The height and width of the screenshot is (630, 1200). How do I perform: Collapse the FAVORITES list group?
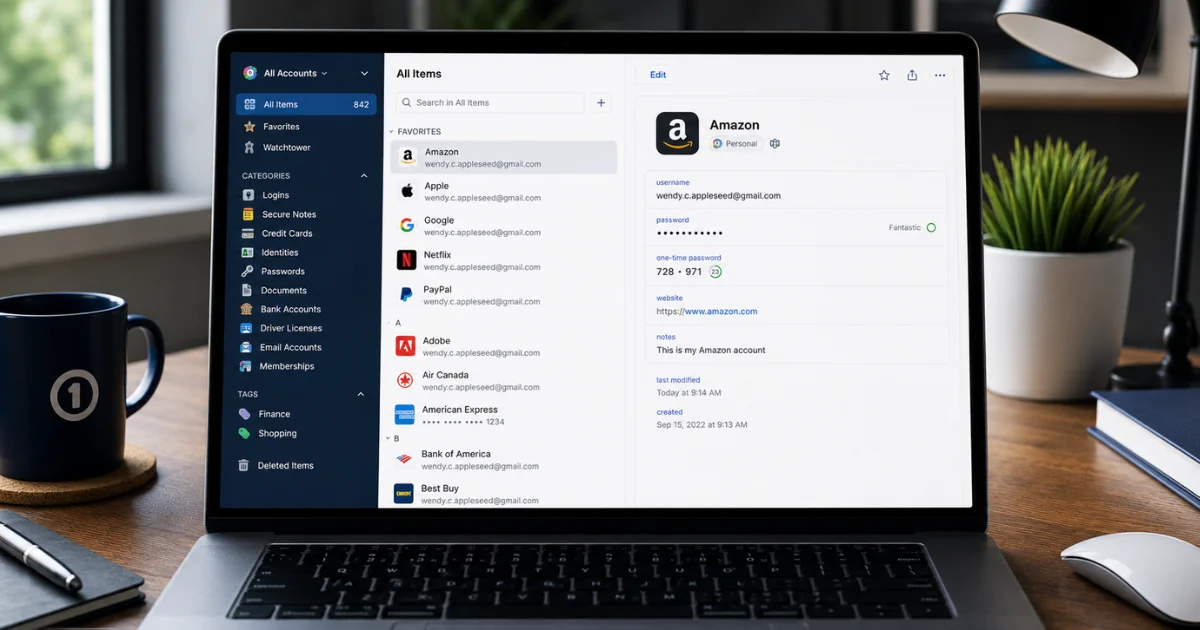[x=392, y=132]
